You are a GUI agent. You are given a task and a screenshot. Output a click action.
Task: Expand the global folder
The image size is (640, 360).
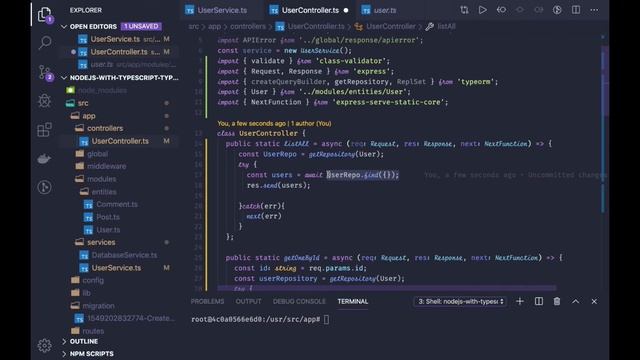98,154
